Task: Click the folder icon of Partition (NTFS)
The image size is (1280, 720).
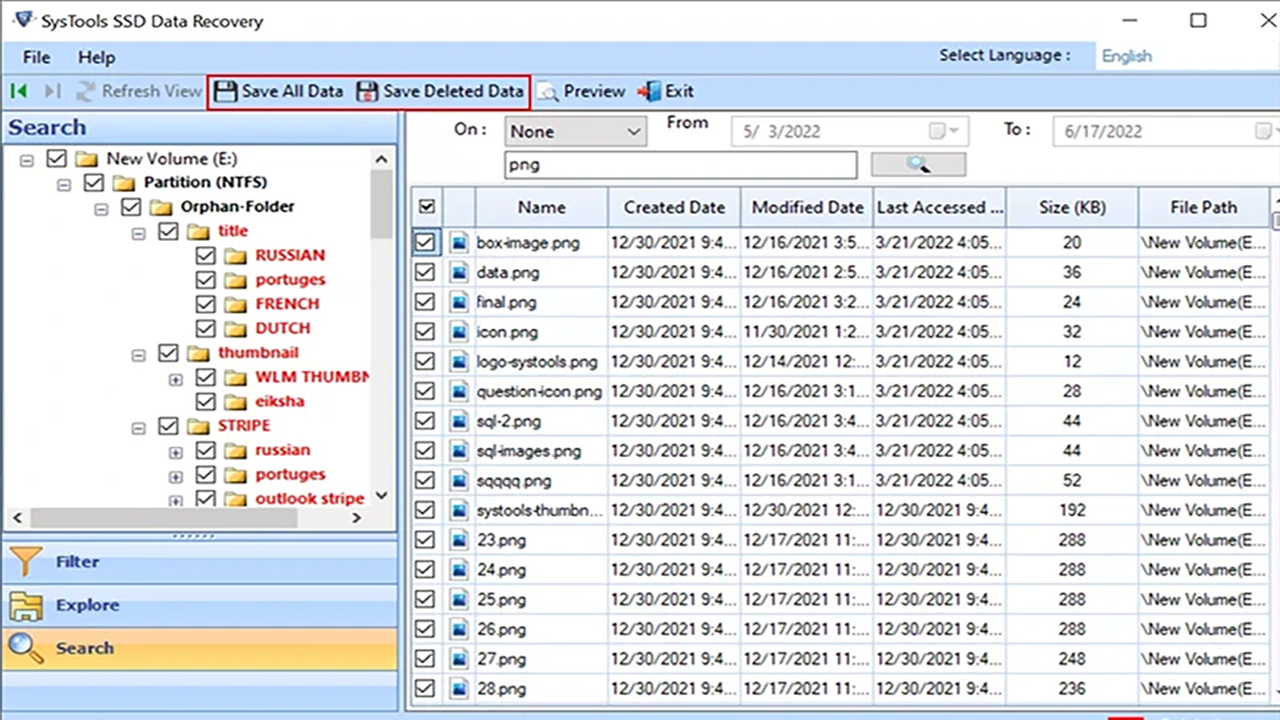Action: click(124, 182)
